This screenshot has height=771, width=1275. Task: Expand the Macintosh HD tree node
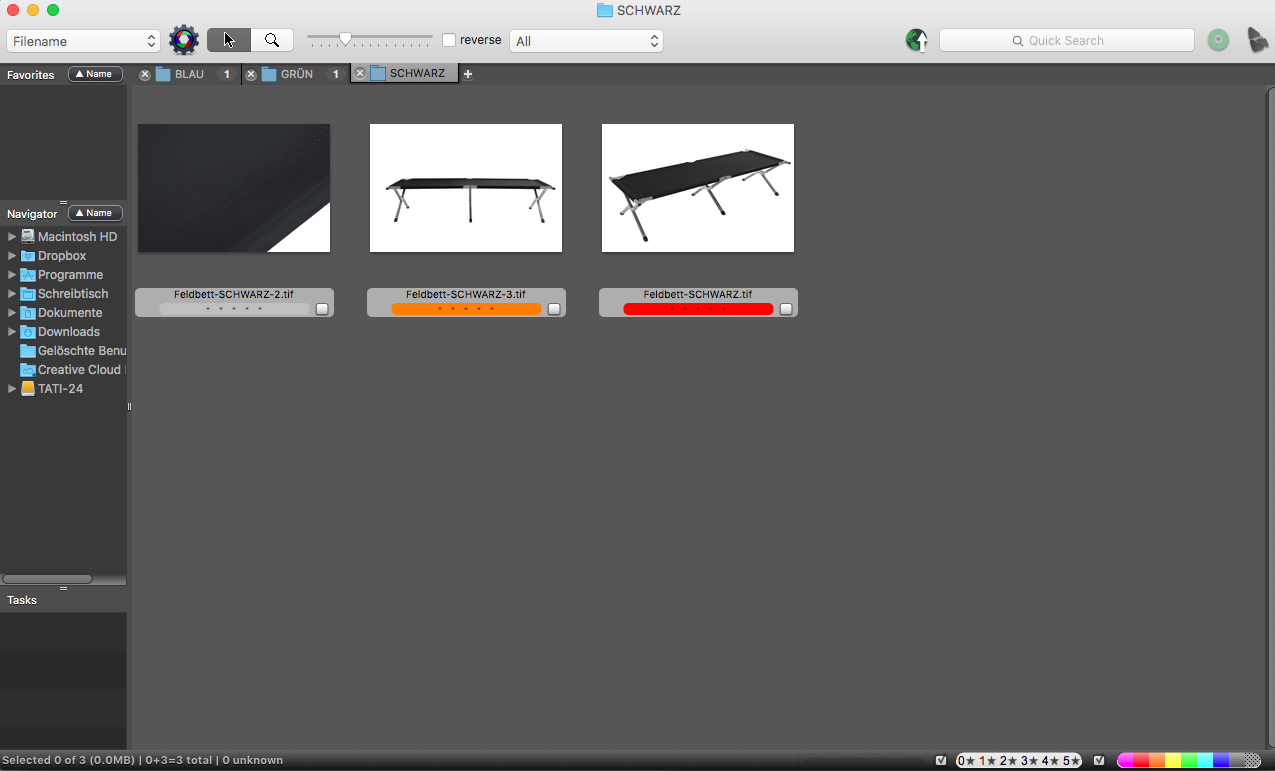(12, 237)
